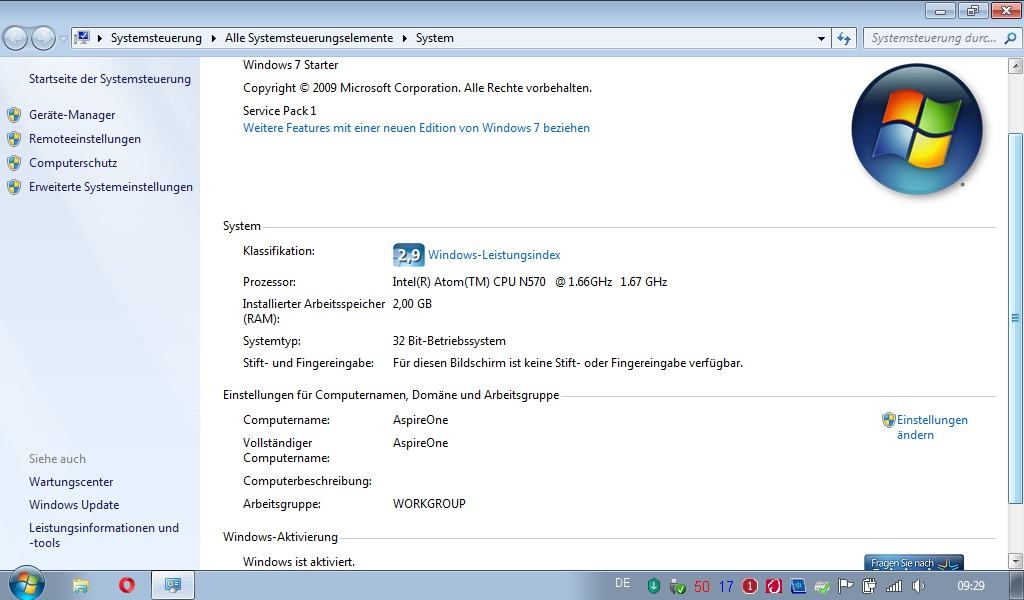Click the '2,00 GB' RAM value
The width and height of the screenshot is (1024, 600).
pyautogui.click(x=412, y=304)
